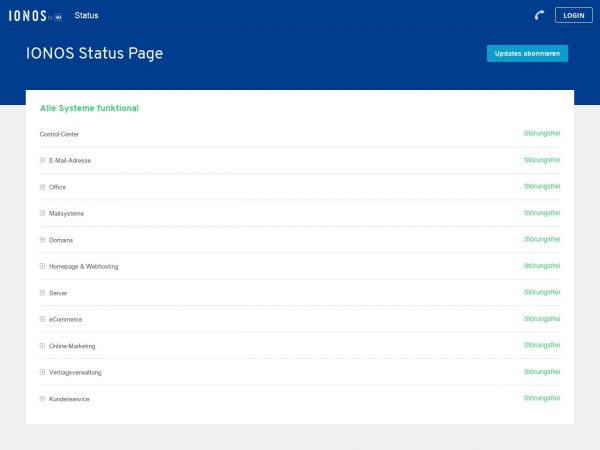Select the Control-Center row label
The height and width of the screenshot is (450, 600).
(59, 134)
